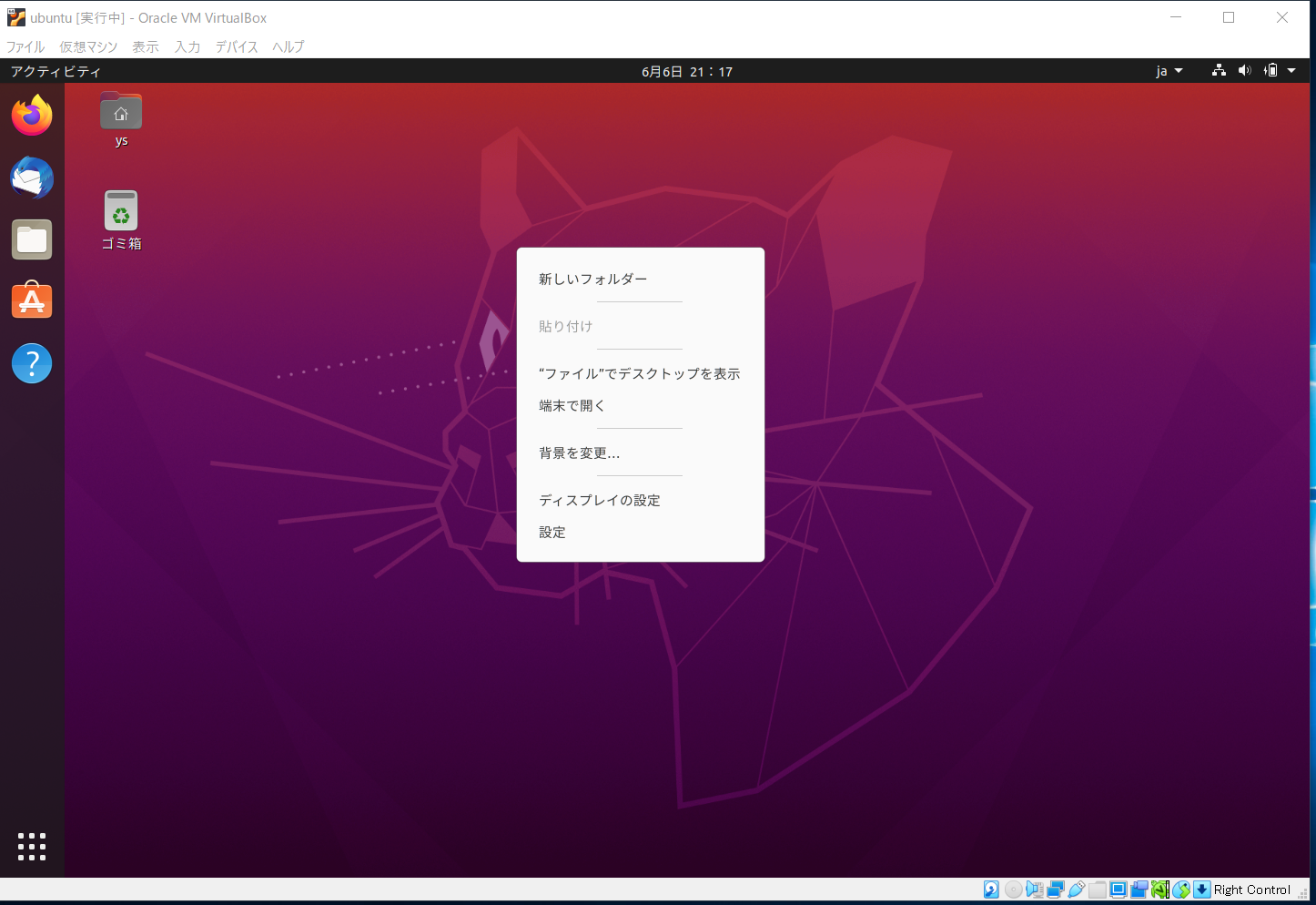
Task: Show applications grid button in dock
Action: click(x=32, y=846)
